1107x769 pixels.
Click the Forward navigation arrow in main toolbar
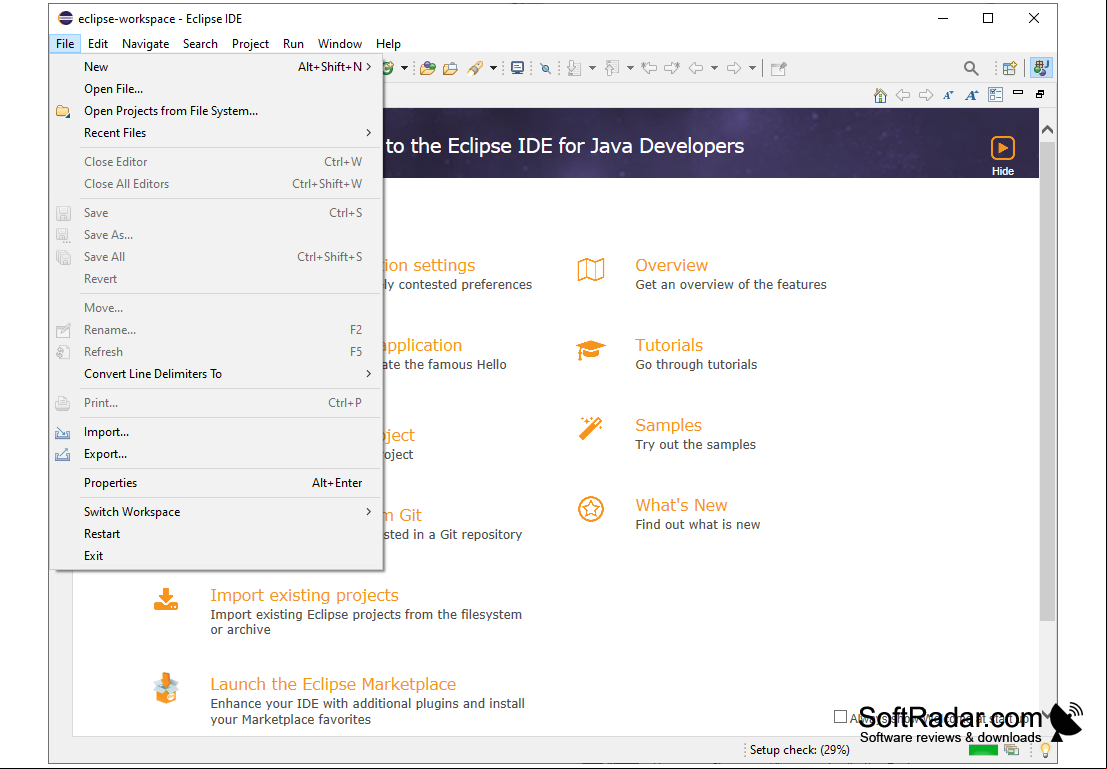click(x=734, y=68)
